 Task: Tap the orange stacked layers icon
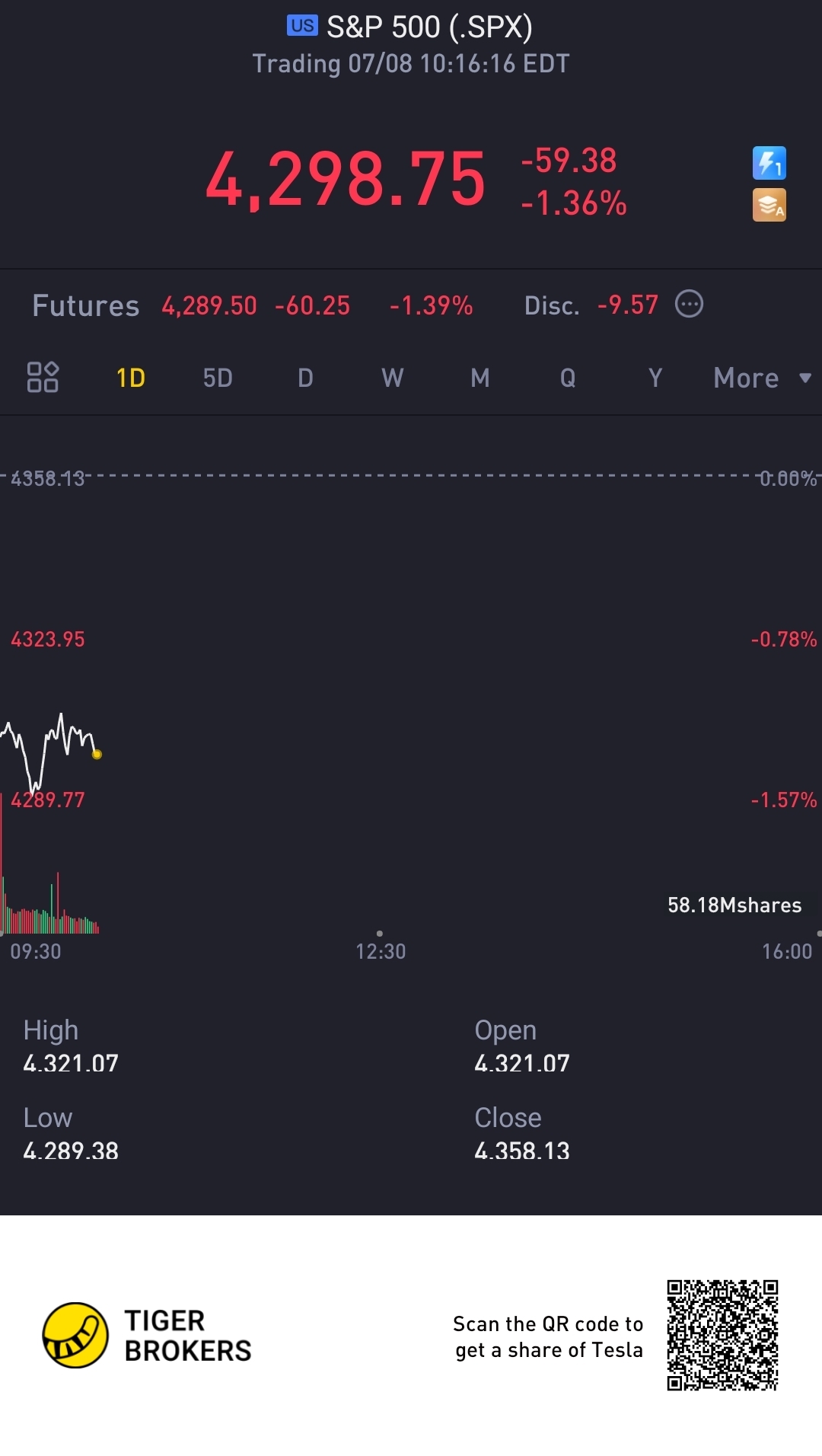pos(769,205)
